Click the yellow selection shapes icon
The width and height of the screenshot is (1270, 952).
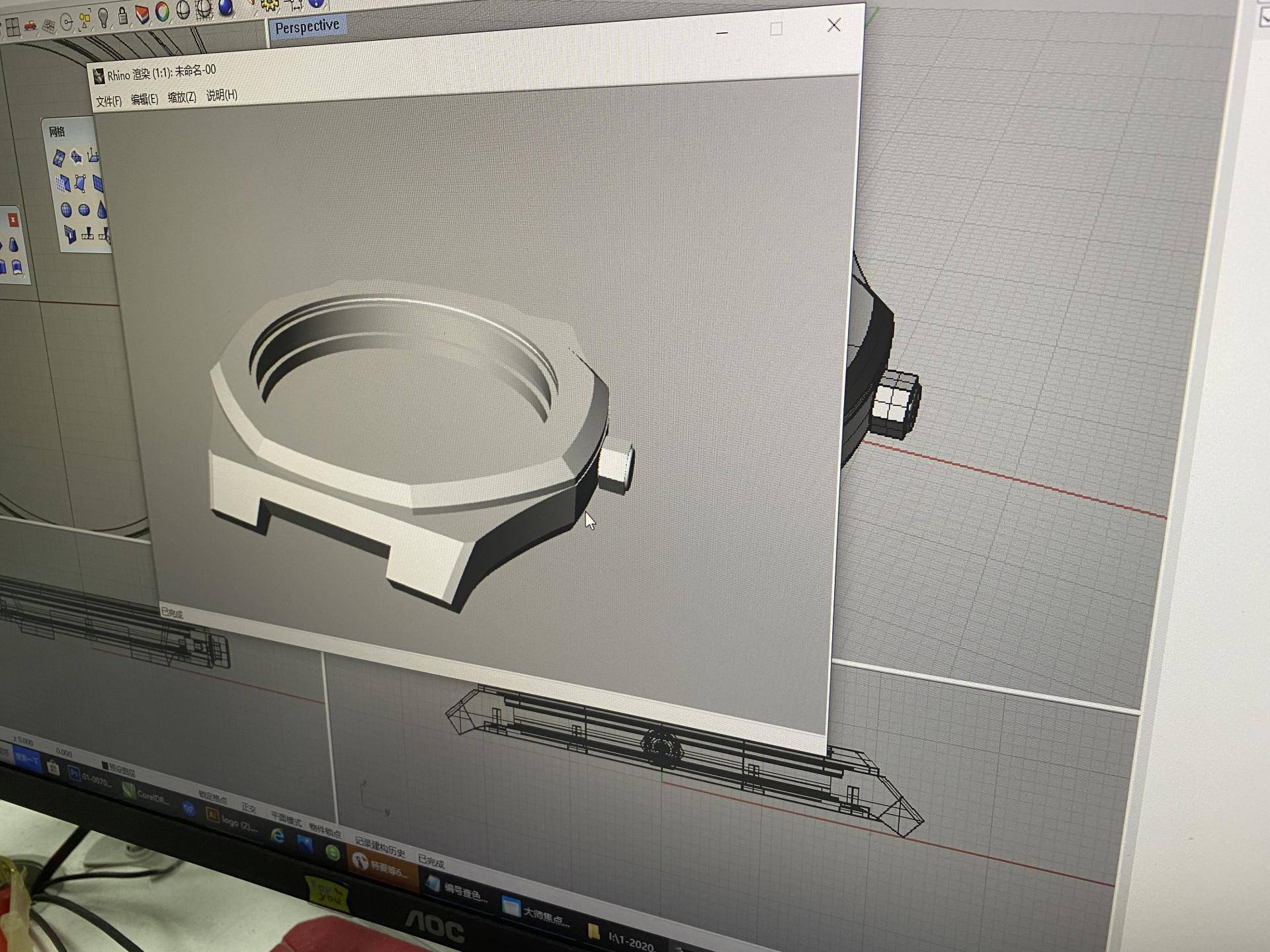pos(85,20)
